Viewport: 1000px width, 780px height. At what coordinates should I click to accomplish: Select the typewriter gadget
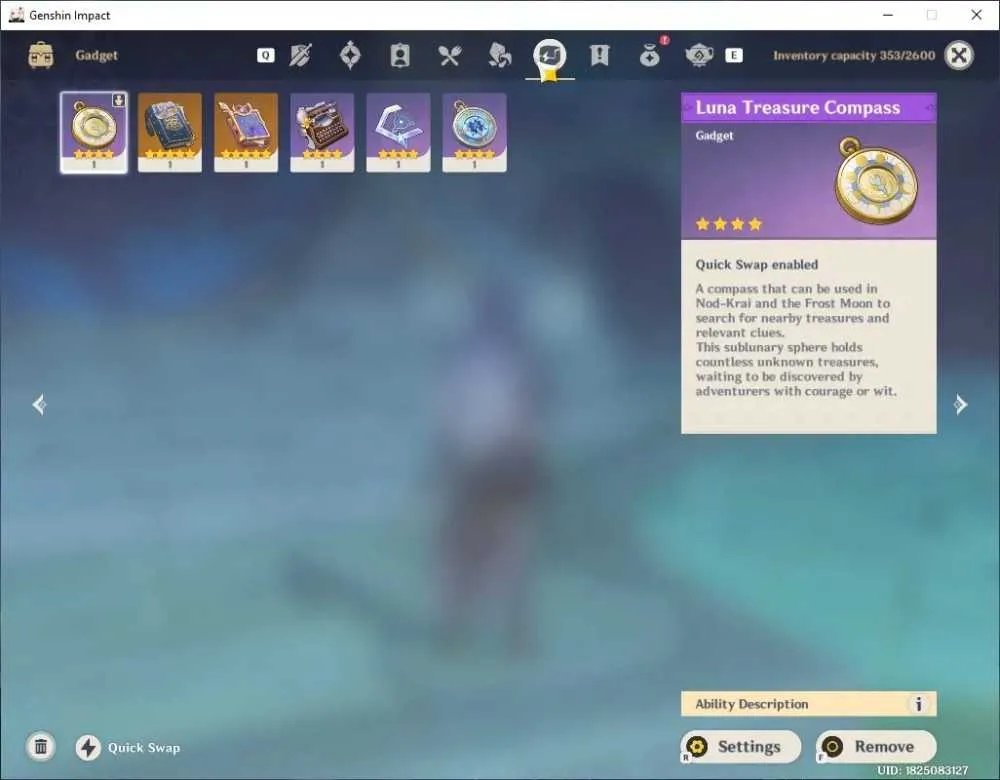click(322, 133)
